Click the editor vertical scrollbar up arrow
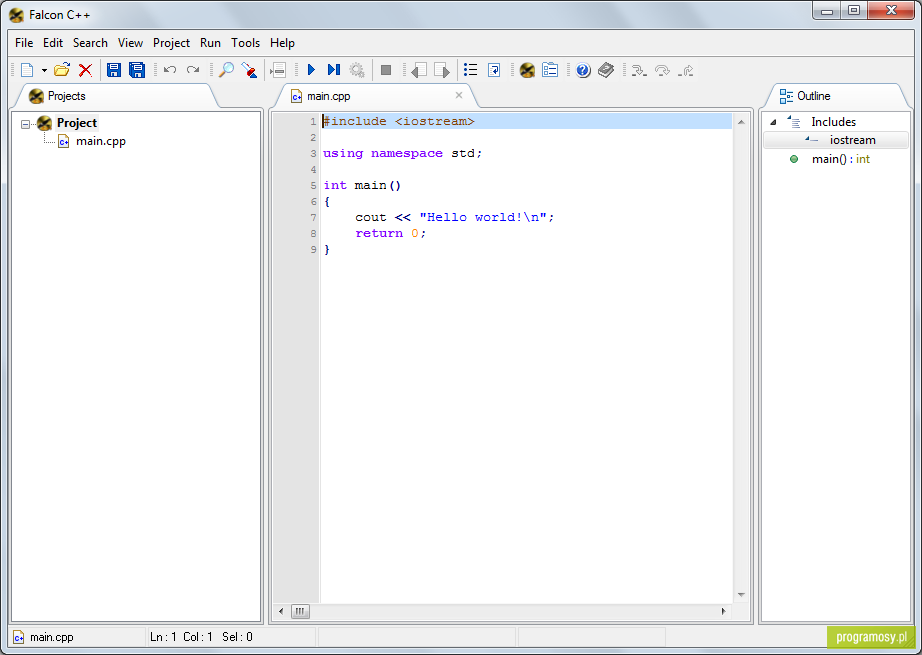This screenshot has width=922, height=655. 741,122
